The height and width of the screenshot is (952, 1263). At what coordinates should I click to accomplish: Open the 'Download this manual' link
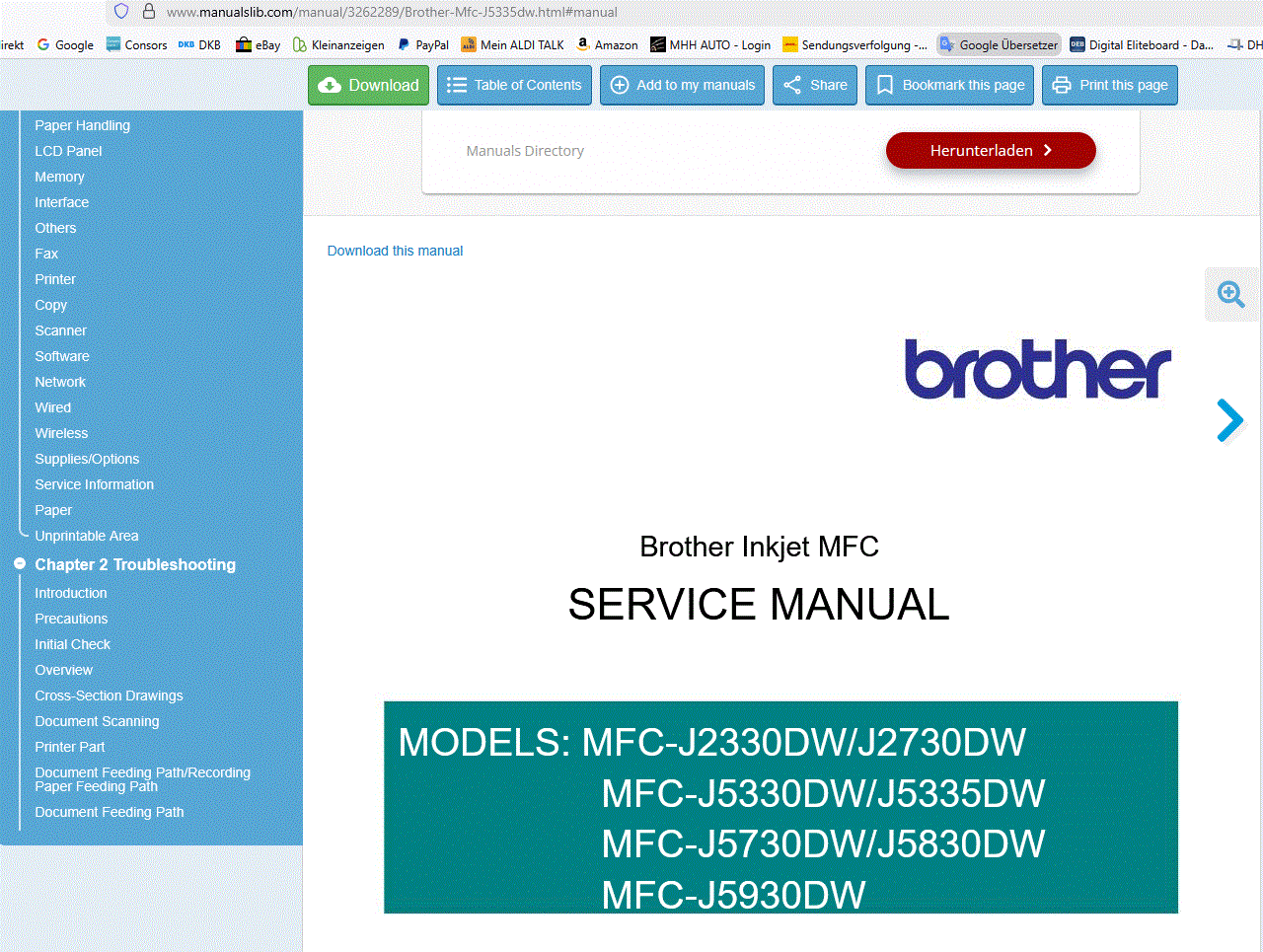[395, 251]
